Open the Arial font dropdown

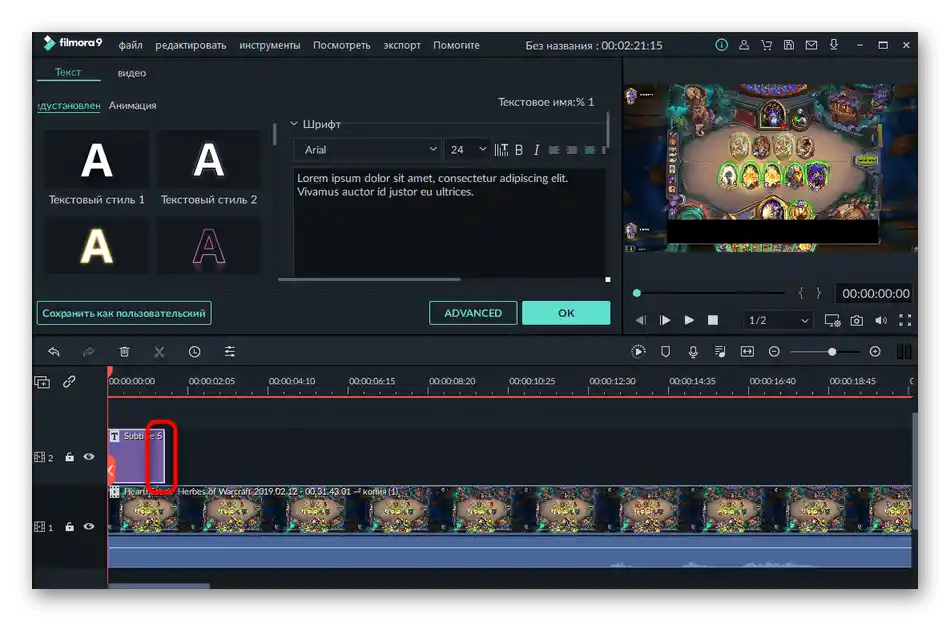(368, 150)
